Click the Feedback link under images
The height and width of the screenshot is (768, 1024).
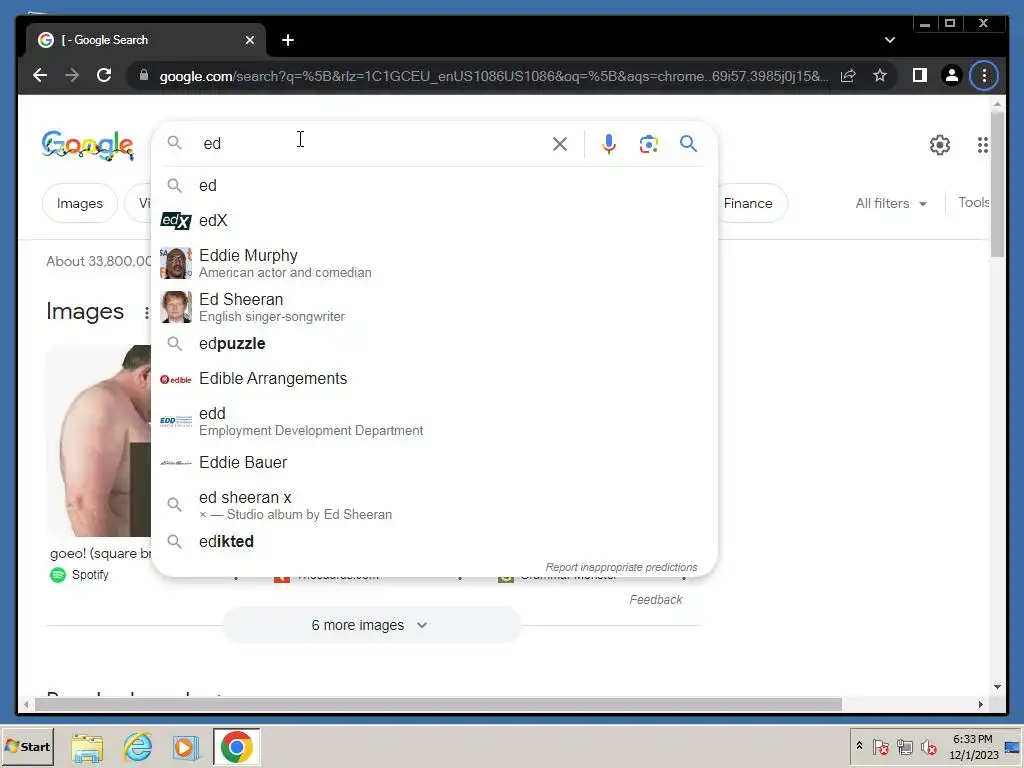coord(656,600)
